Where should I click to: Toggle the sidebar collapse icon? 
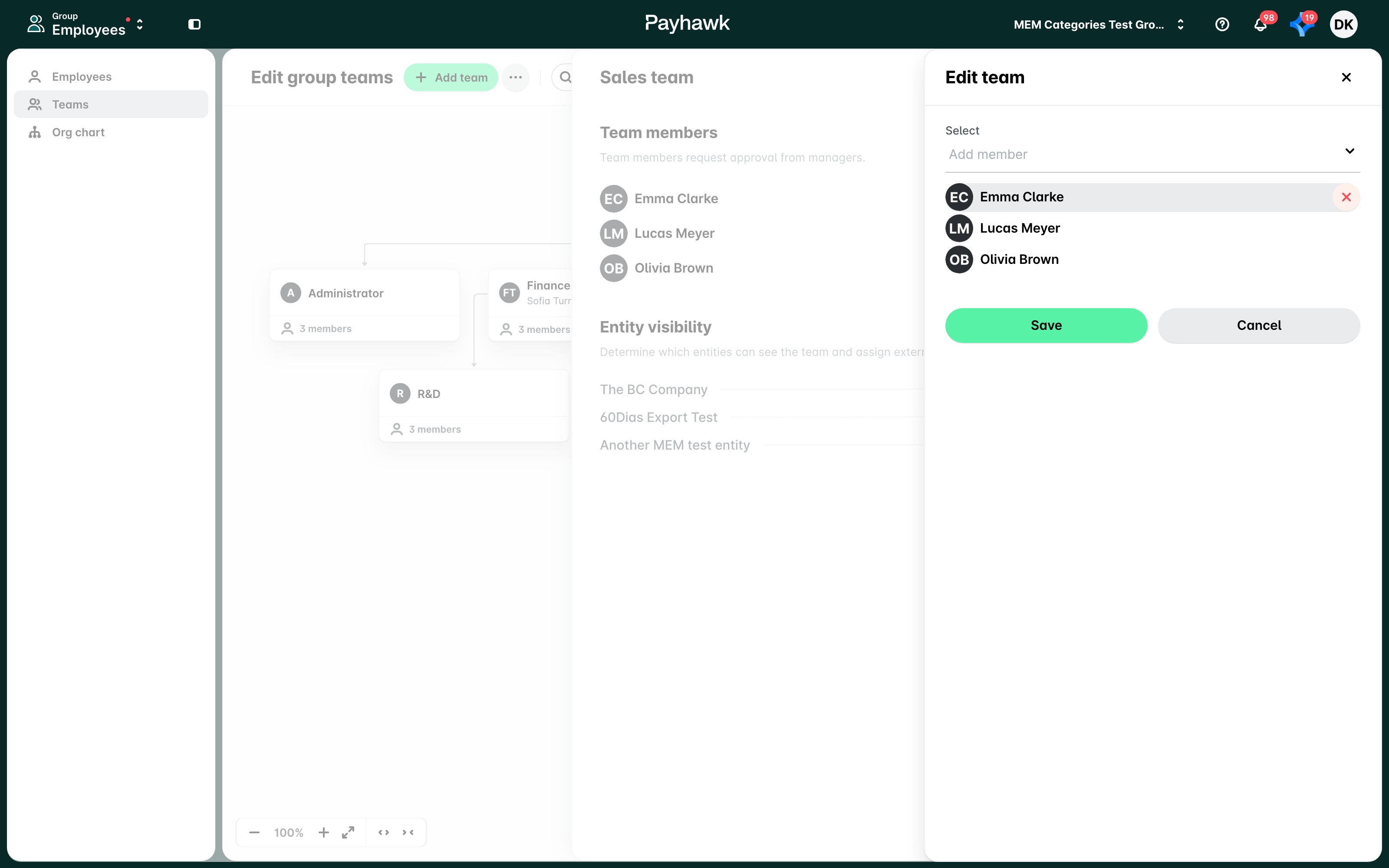pos(194,24)
